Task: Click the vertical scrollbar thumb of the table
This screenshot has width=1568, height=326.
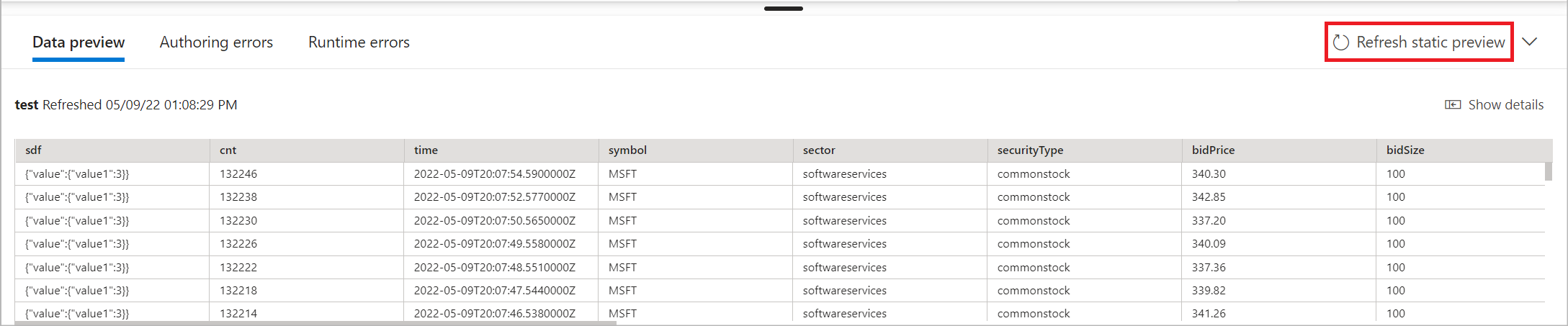Action: click(x=1549, y=171)
